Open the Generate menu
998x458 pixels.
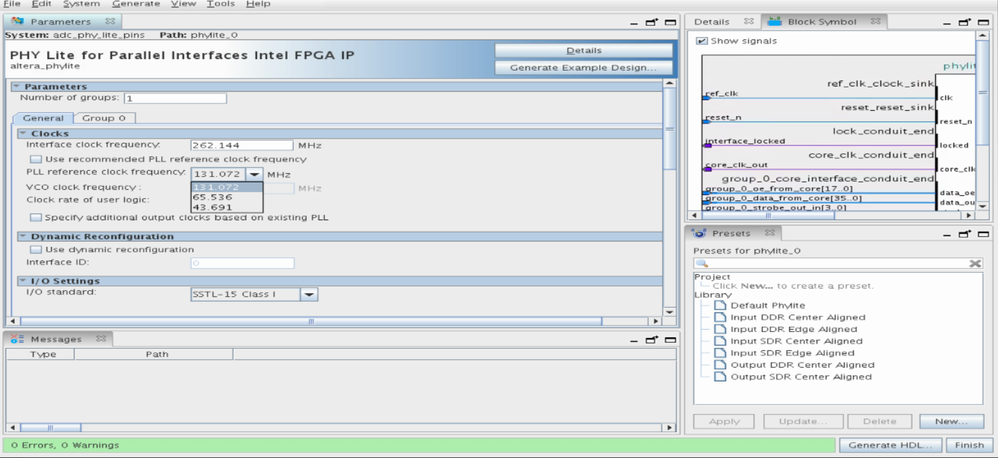click(136, 4)
